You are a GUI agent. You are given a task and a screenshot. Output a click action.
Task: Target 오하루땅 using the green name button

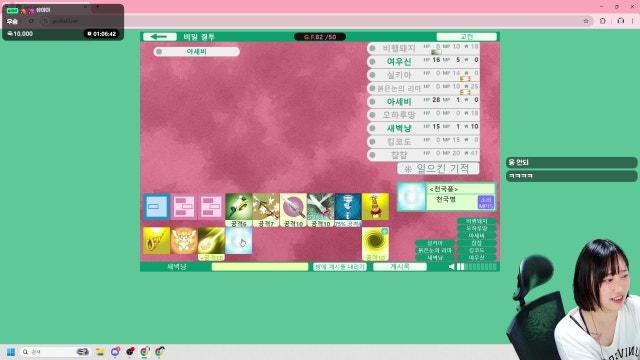coord(476,229)
